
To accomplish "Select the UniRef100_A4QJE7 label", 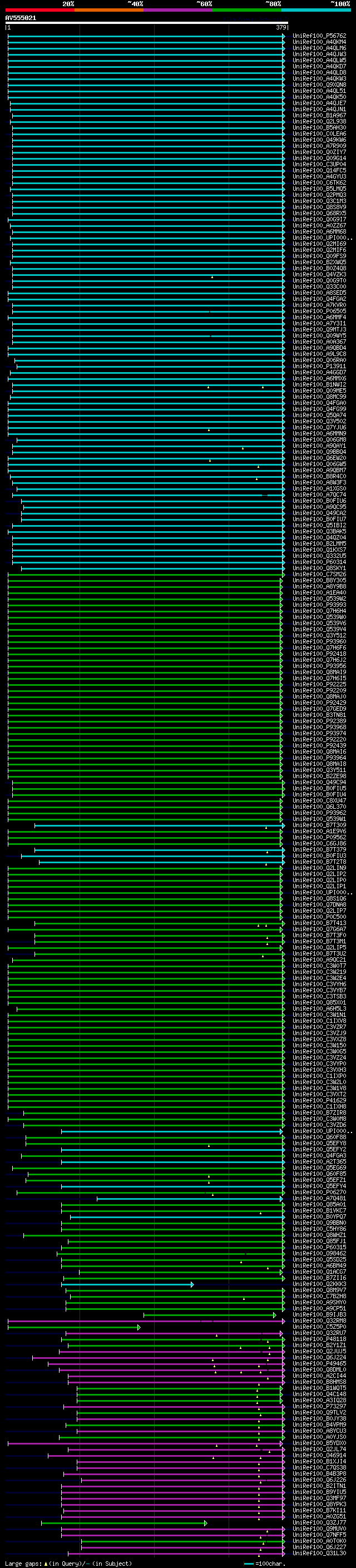I will pyautogui.click(x=319, y=103).
